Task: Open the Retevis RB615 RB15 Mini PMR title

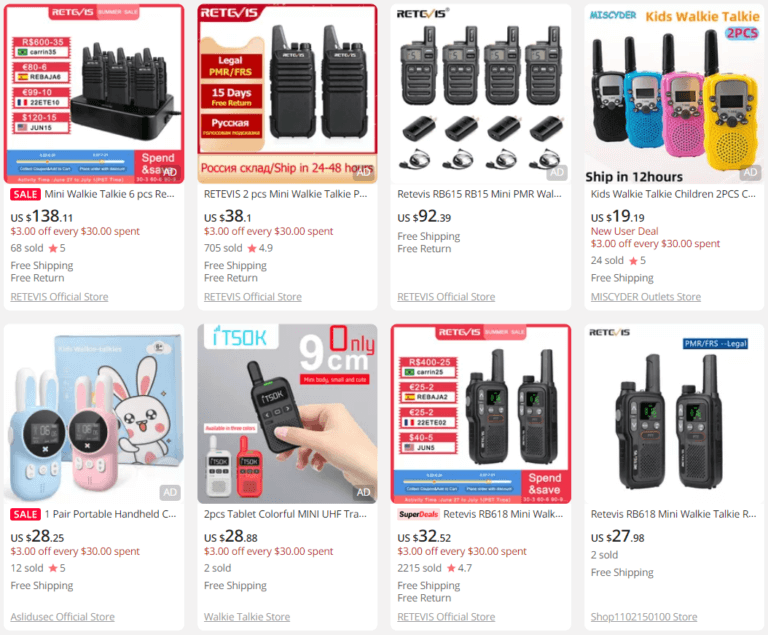Action: point(480,195)
